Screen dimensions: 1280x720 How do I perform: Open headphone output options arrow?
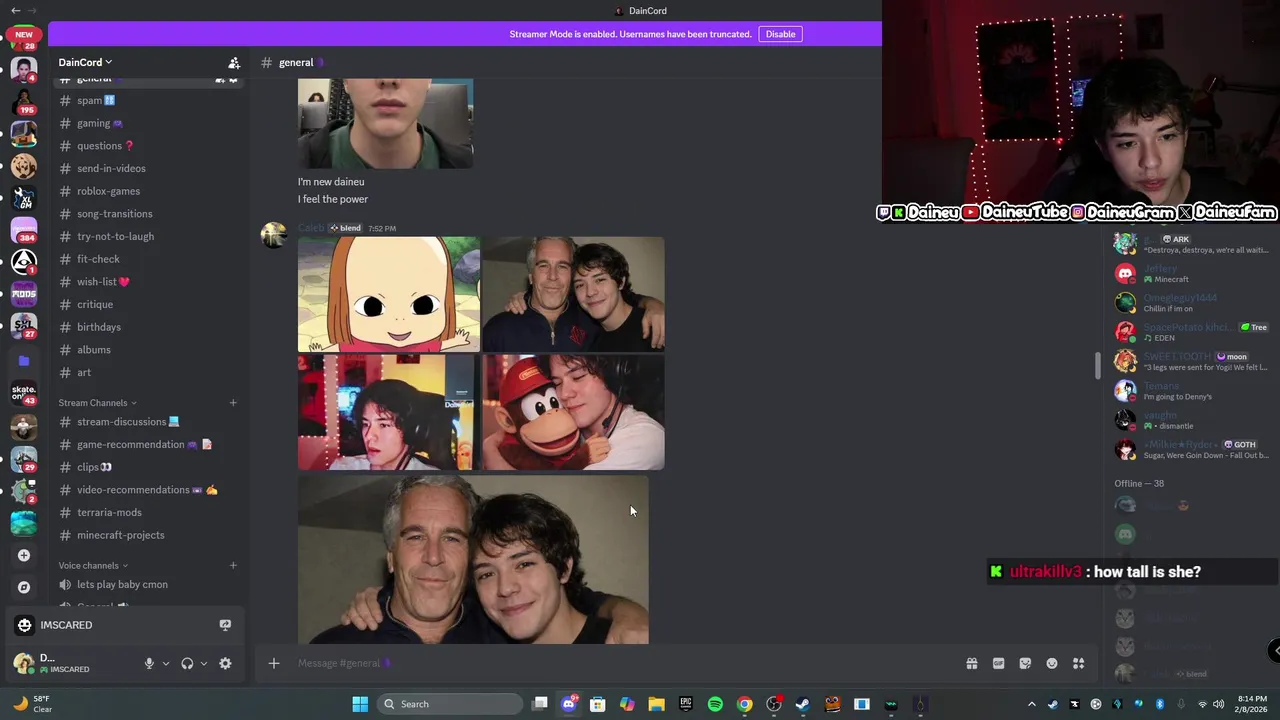[204, 663]
